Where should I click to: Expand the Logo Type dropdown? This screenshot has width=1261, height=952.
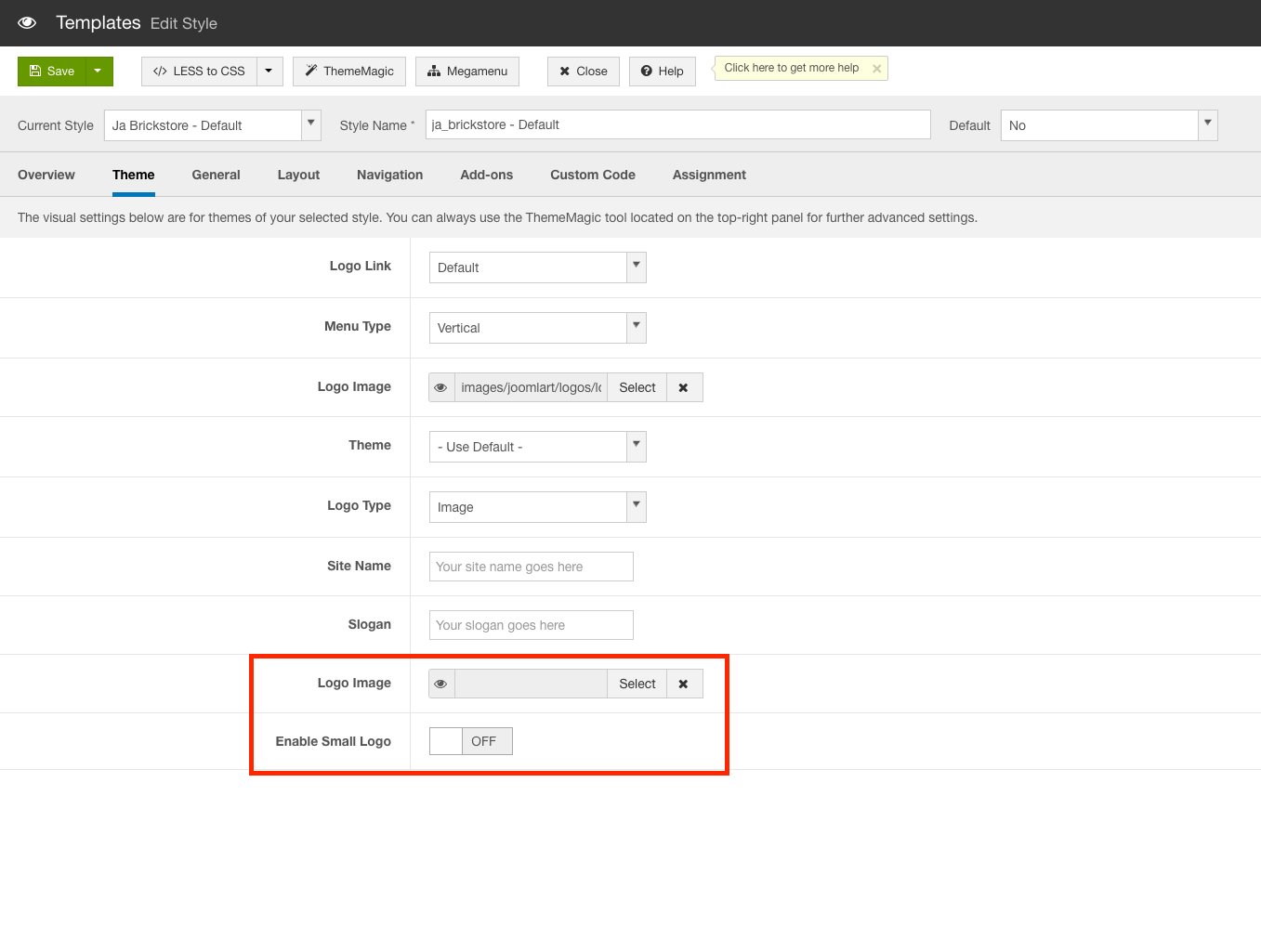point(537,507)
